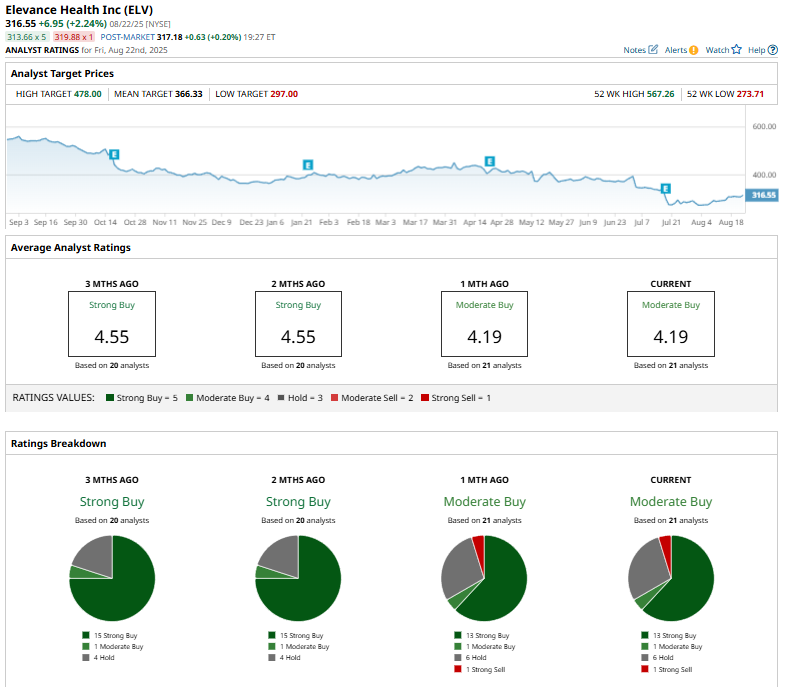Click the dark green Strong Buy = 5 swatch

[x=110, y=398]
